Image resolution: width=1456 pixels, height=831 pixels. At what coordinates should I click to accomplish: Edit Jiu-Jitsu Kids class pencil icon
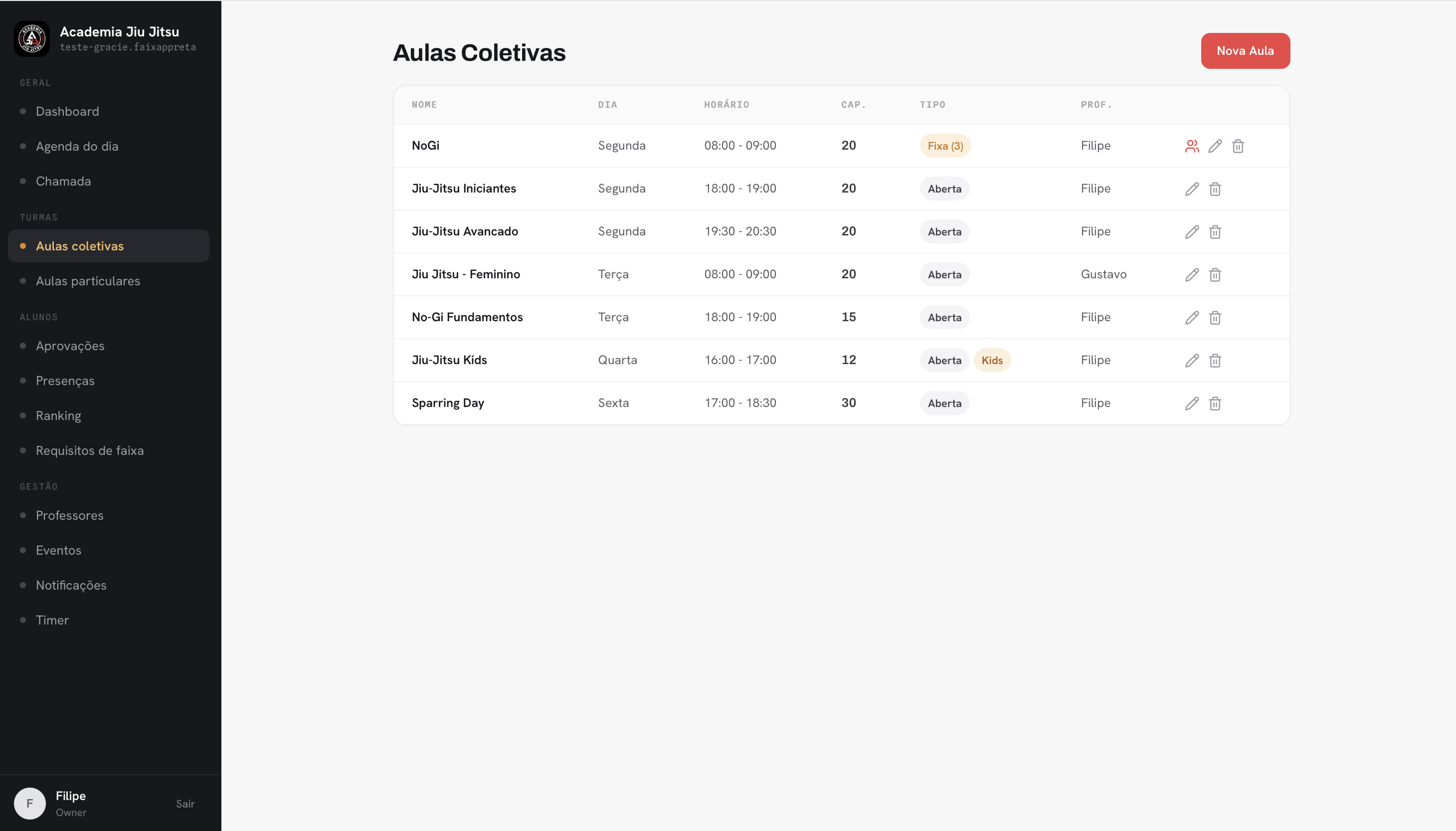(x=1192, y=360)
